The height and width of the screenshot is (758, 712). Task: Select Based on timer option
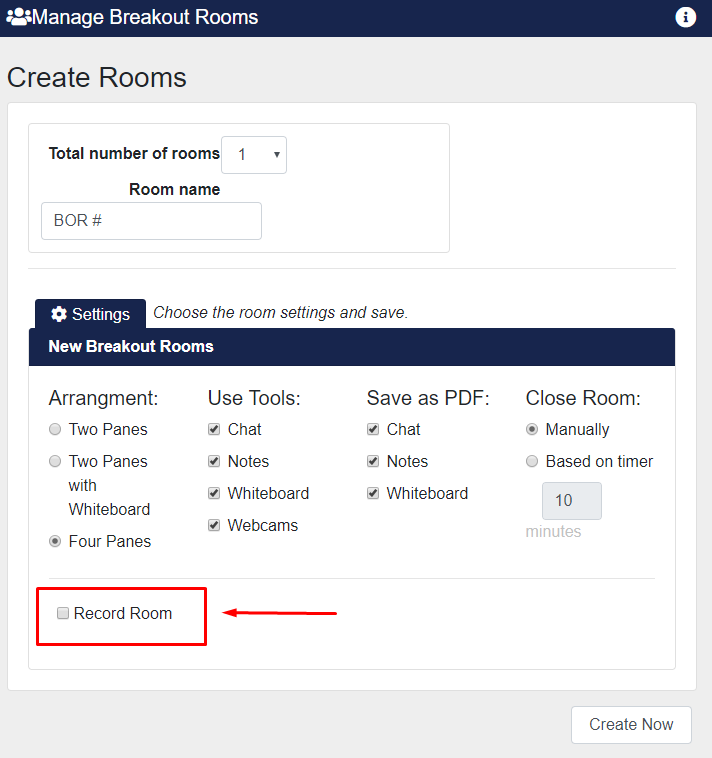[532, 462]
